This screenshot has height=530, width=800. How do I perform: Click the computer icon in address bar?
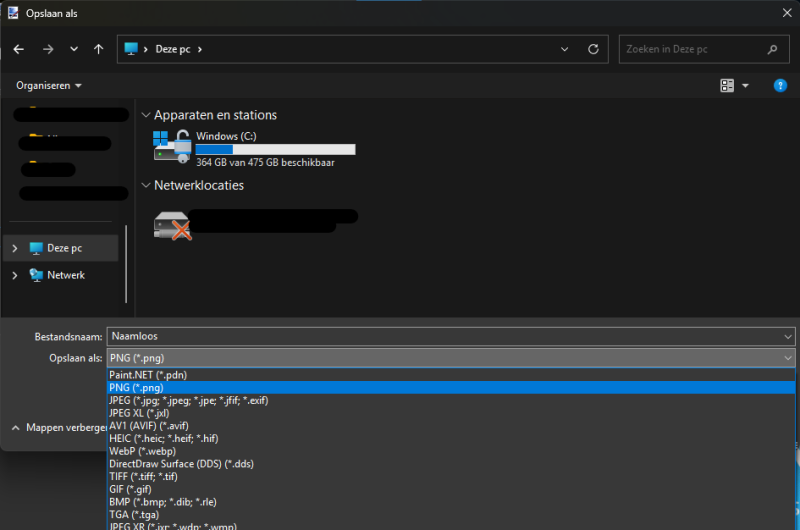coord(131,48)
